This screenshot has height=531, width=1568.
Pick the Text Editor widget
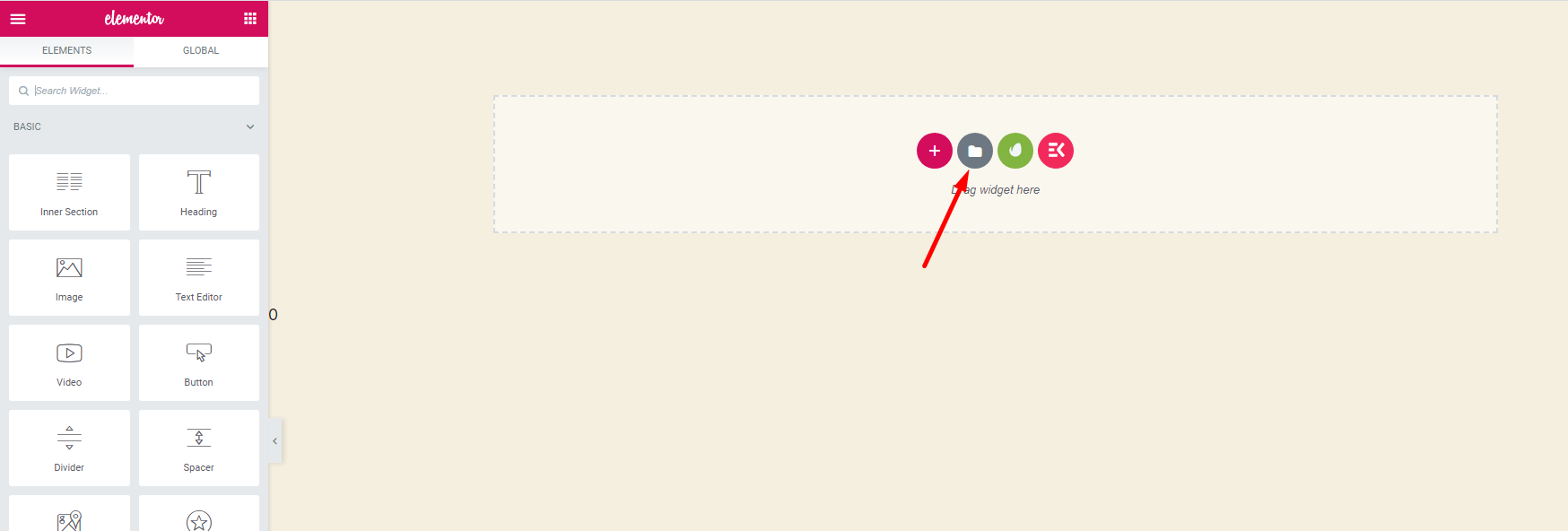(199, 277)
